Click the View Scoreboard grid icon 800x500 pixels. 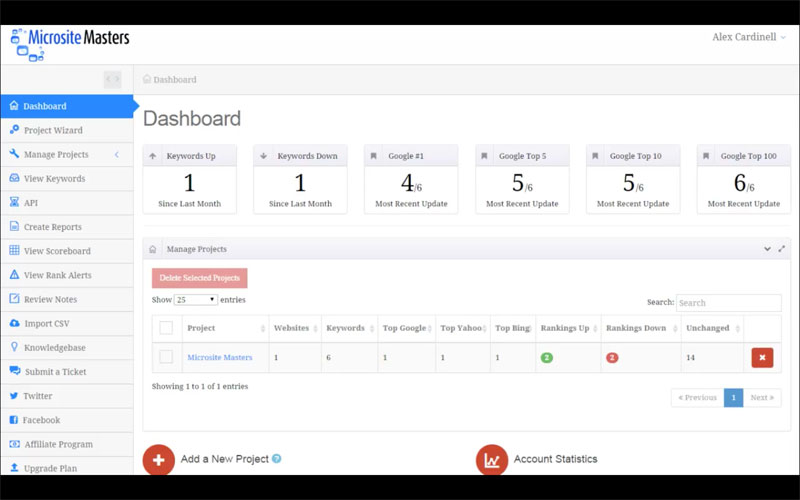point(14,250)
